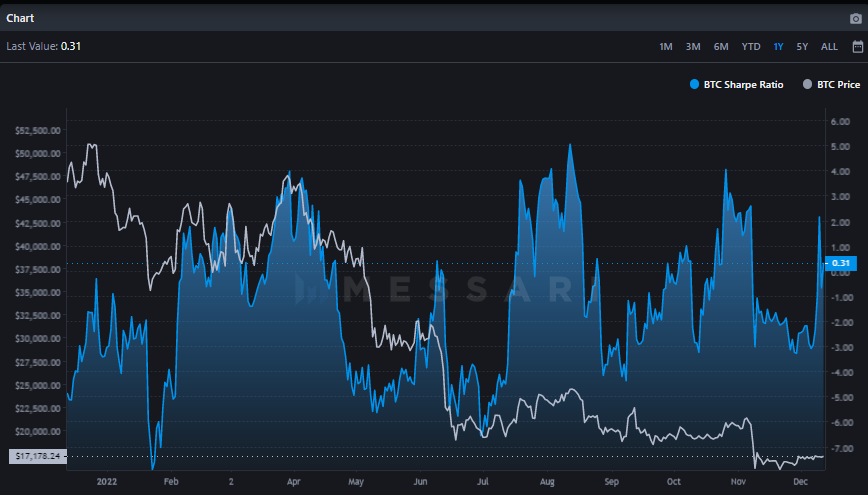Toggle the BTC Price series
Image resolution: width=868 pixels, height=495 pixels.
pyautogui.click(x=831, y=85)
